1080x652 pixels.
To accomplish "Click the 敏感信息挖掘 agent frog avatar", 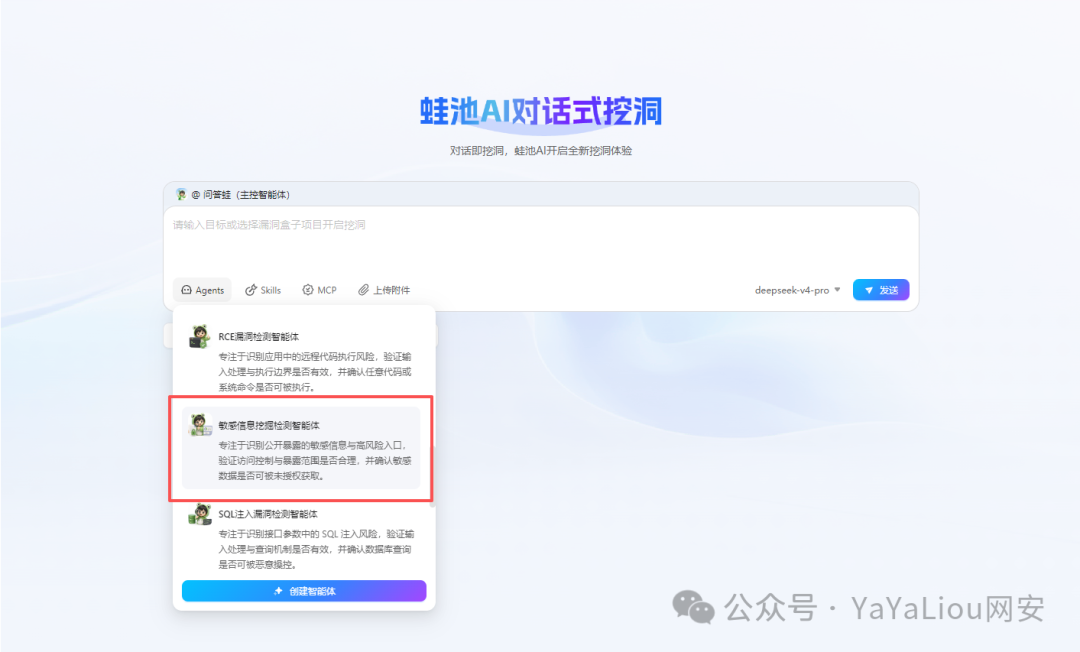I will [200, 425].
